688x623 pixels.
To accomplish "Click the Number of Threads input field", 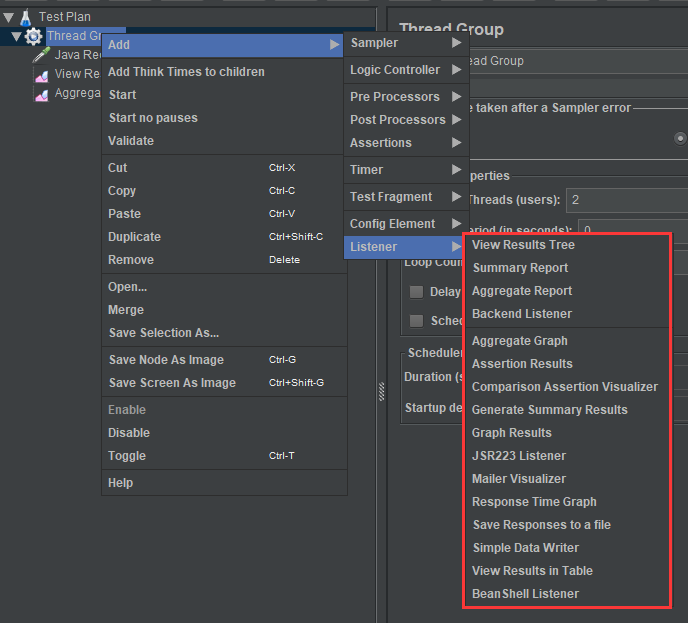I will pos(626,200).
